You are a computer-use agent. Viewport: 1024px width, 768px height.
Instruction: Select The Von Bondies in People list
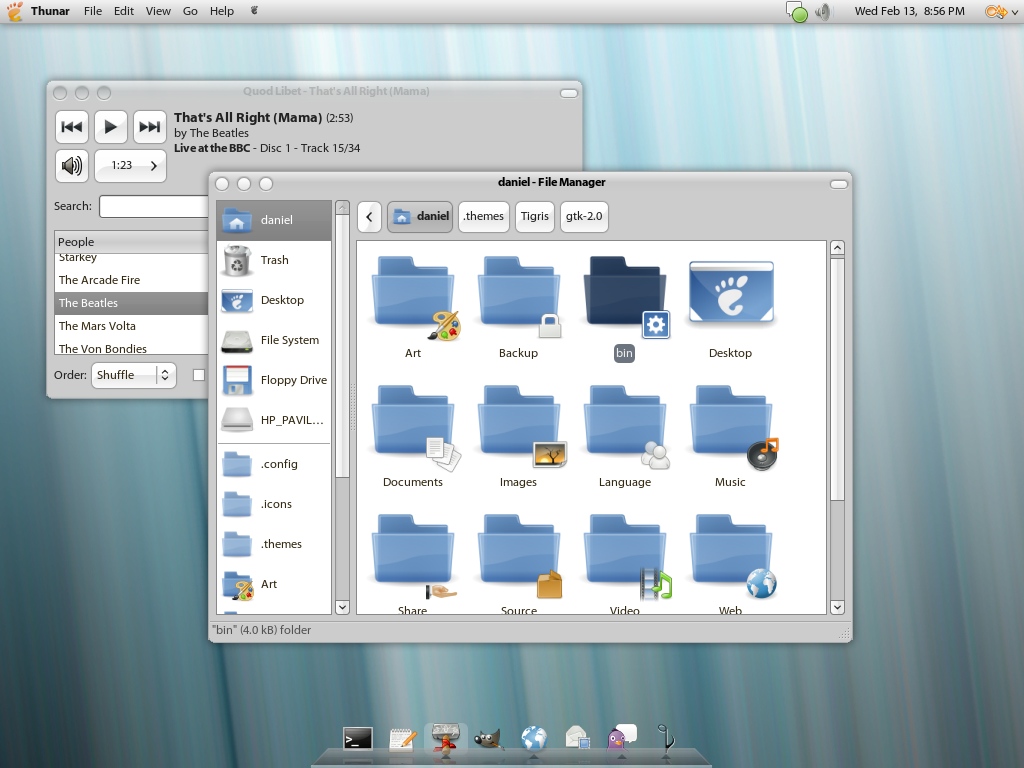point(131,347)
